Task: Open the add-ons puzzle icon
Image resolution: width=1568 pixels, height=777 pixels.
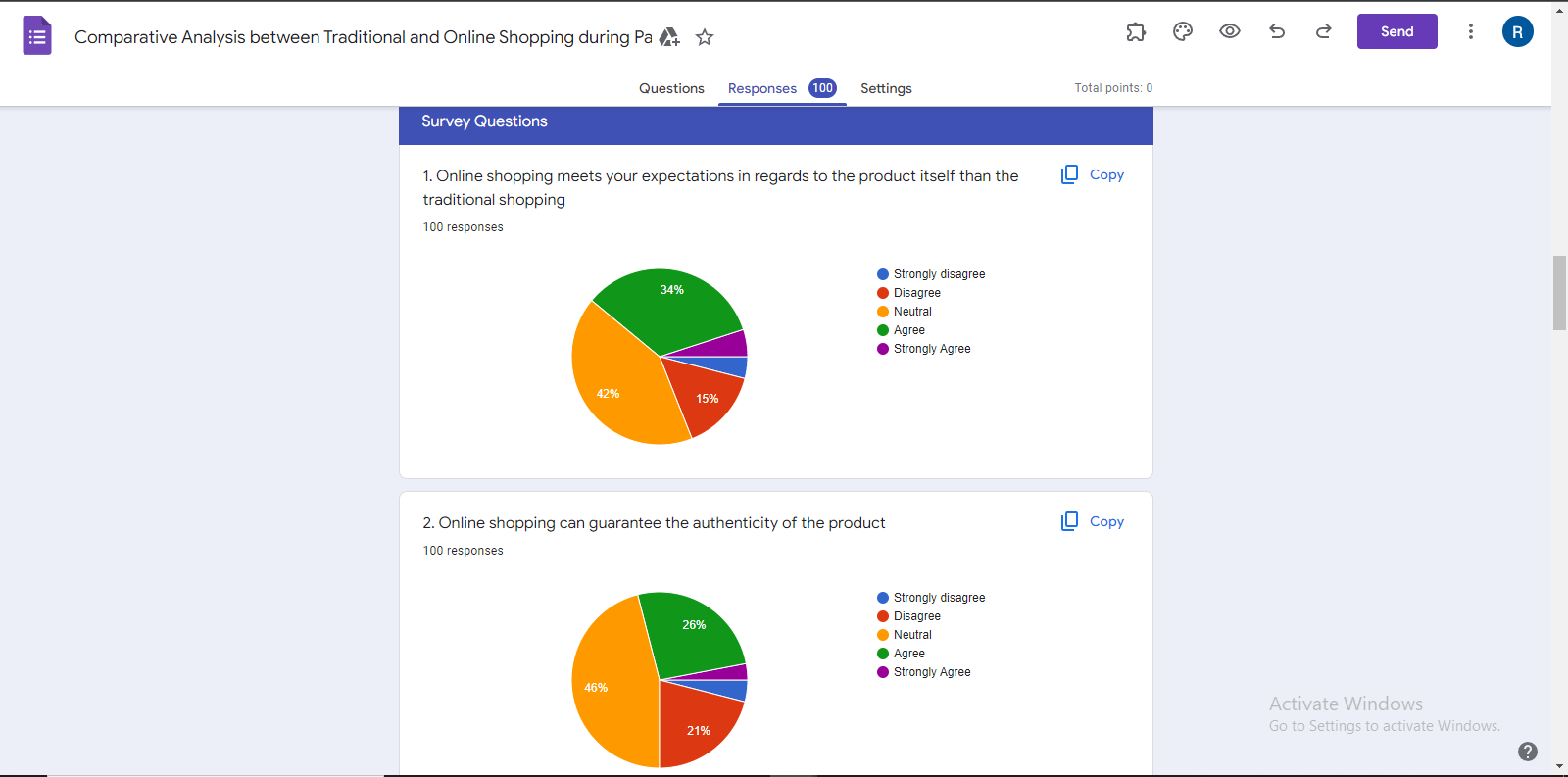Action: pos(1136,31)
